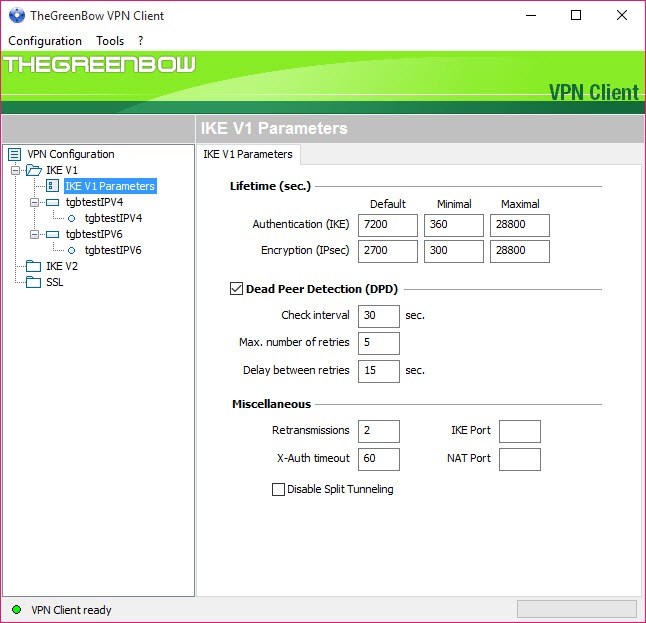Select the tgbtestIPV6 child tunnel item
Screen dimensions: 646x623
click(113, 251)
